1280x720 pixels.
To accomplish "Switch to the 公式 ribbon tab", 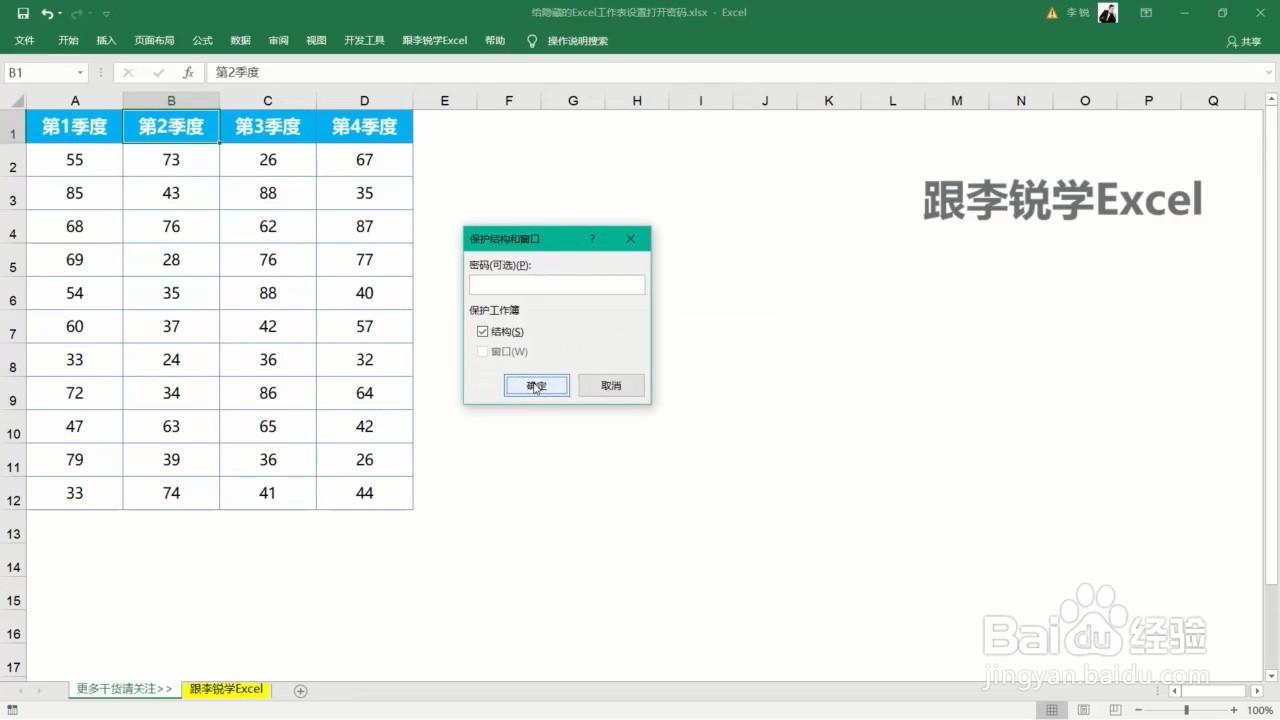I will (x=202, y=41).
